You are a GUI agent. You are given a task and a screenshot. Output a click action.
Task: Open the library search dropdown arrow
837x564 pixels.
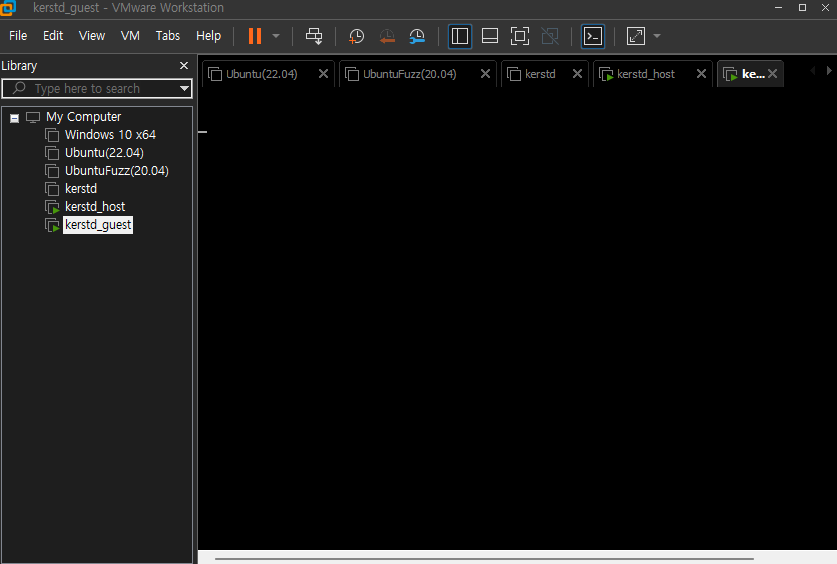click(x=184, y=89)
